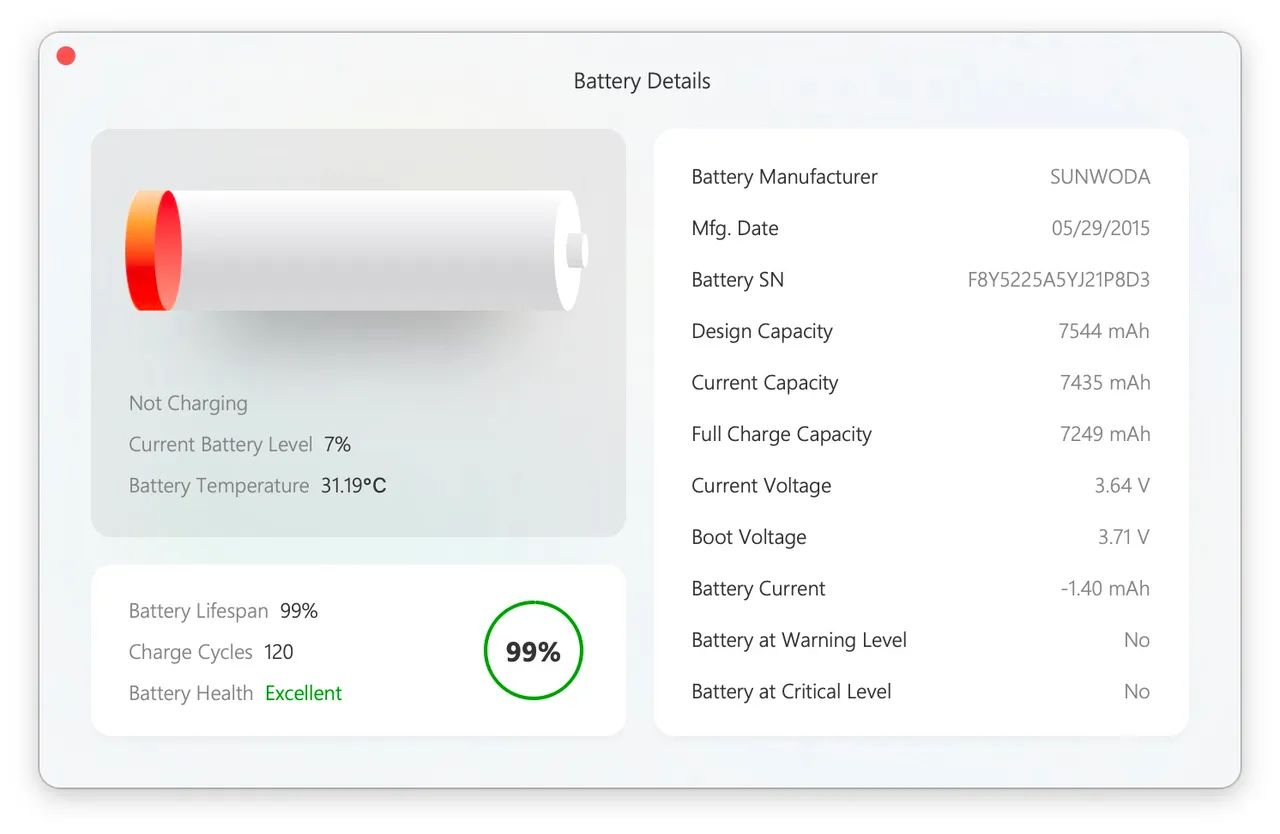
Task: Click the 99% circular lifespan gauge
Action: [x=533, y=651]
